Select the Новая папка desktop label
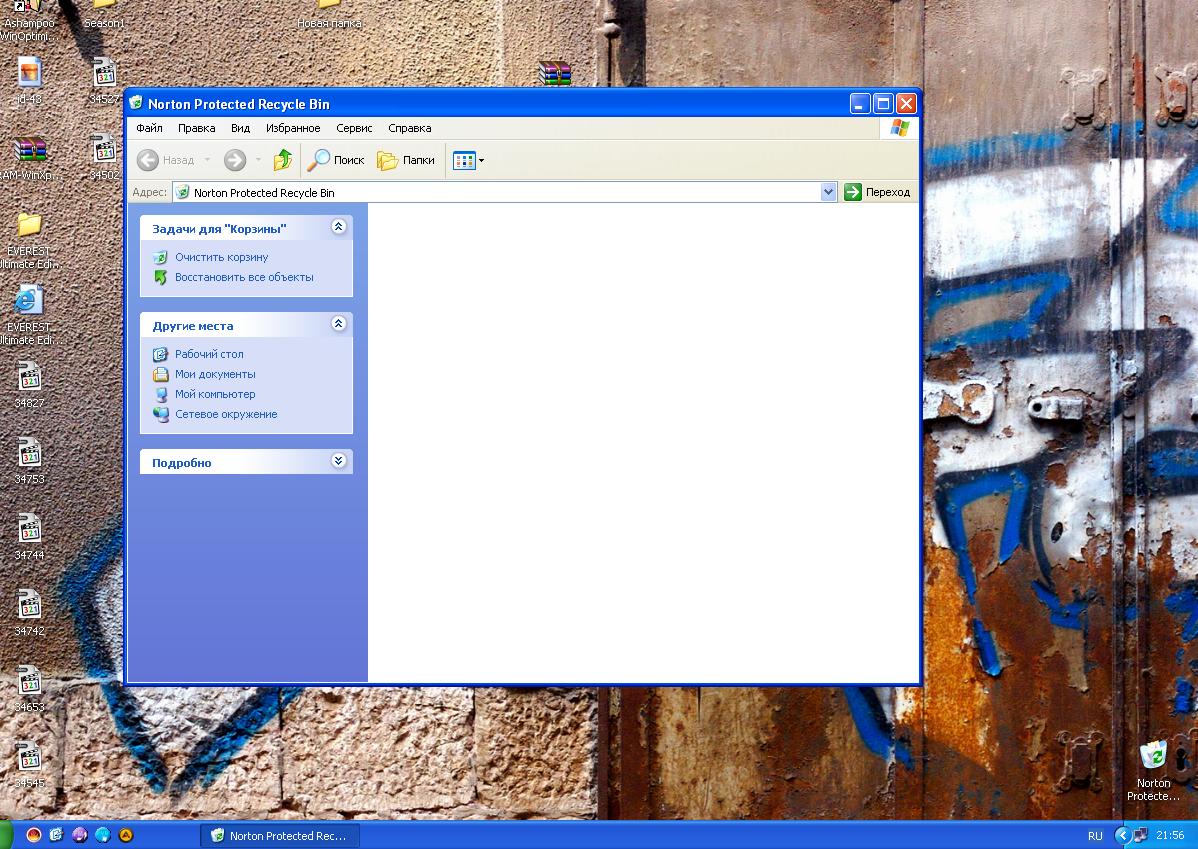This screenshot has height=849, width=1198. click(x=329, y=23)
